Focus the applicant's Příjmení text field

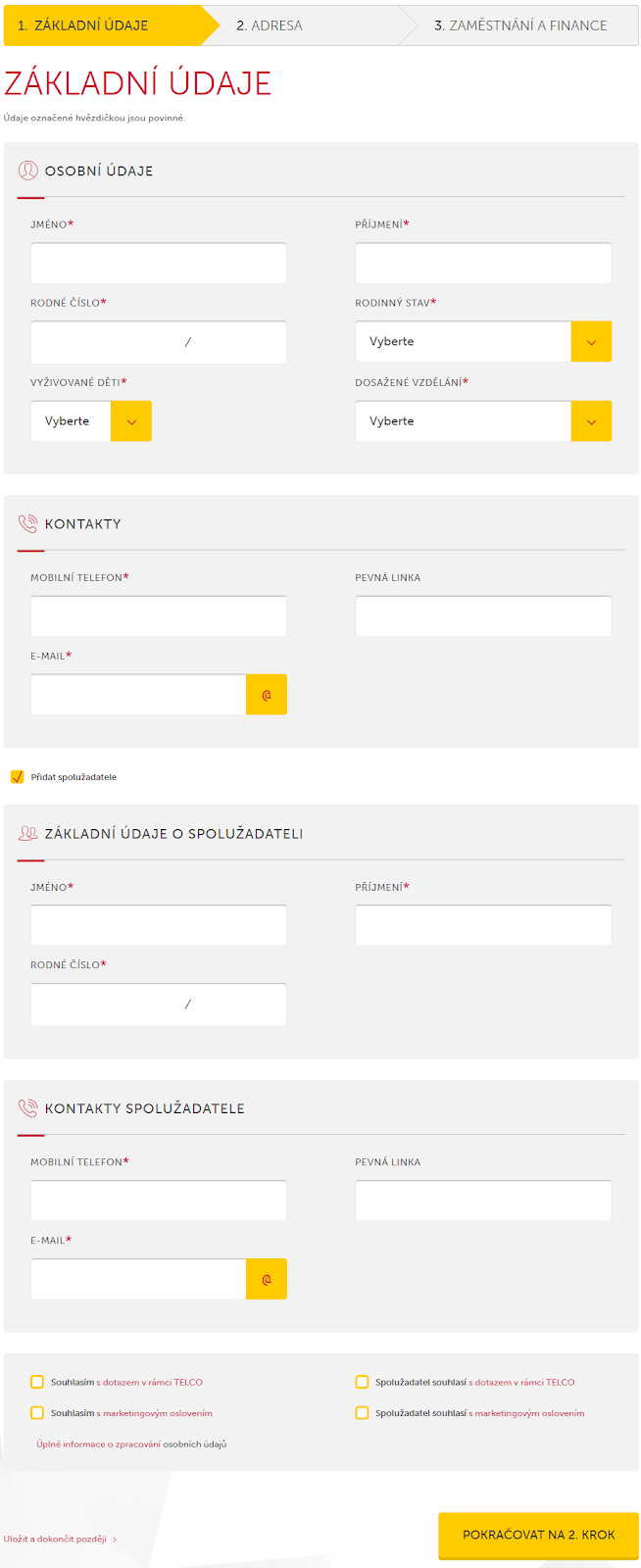[483, 264]
